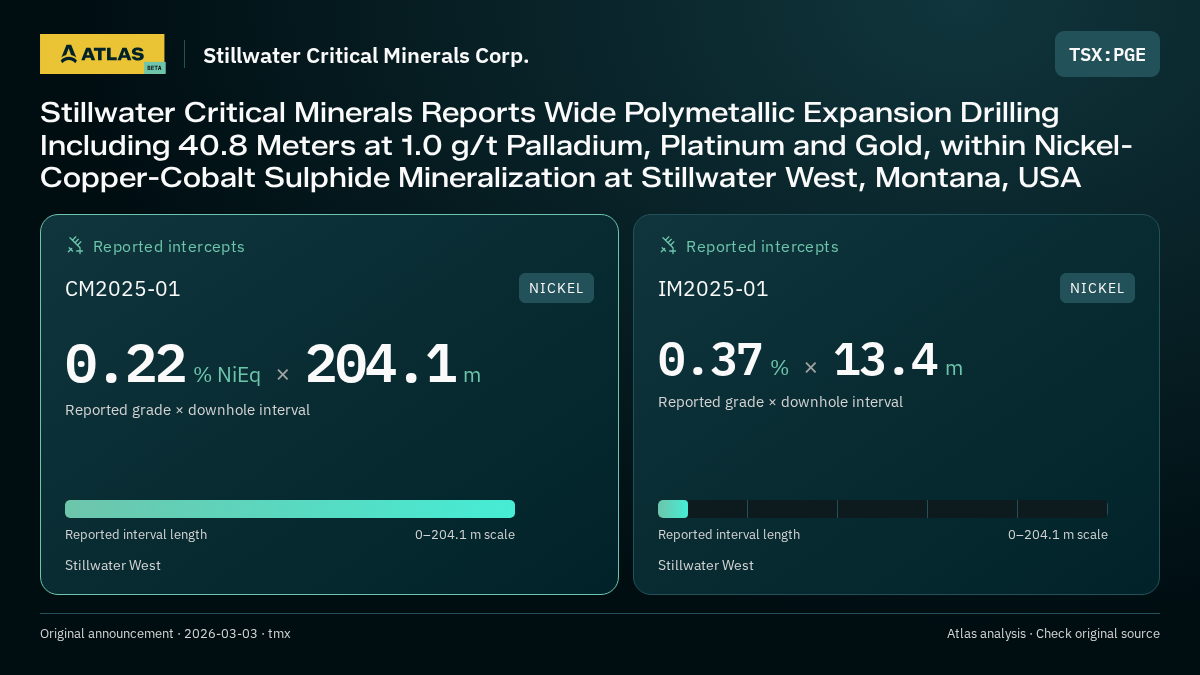
Task: Click 'Reported intercepts' label in IM2025-01 card
Action: 762,246
